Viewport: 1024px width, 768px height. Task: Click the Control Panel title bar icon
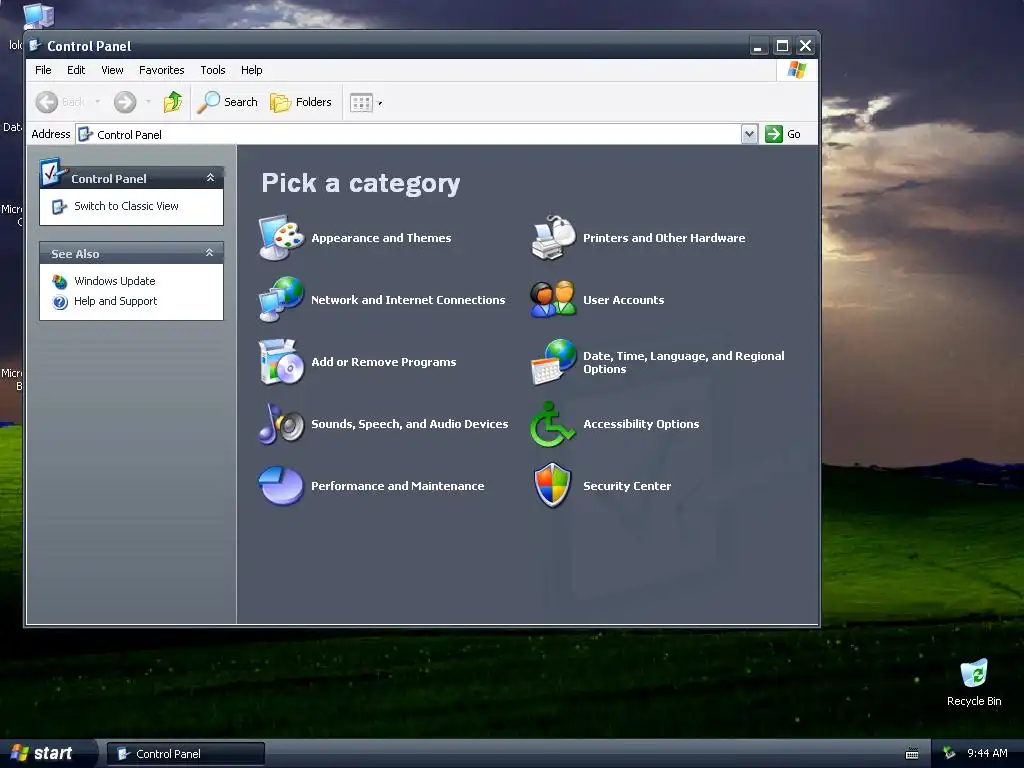35,46
